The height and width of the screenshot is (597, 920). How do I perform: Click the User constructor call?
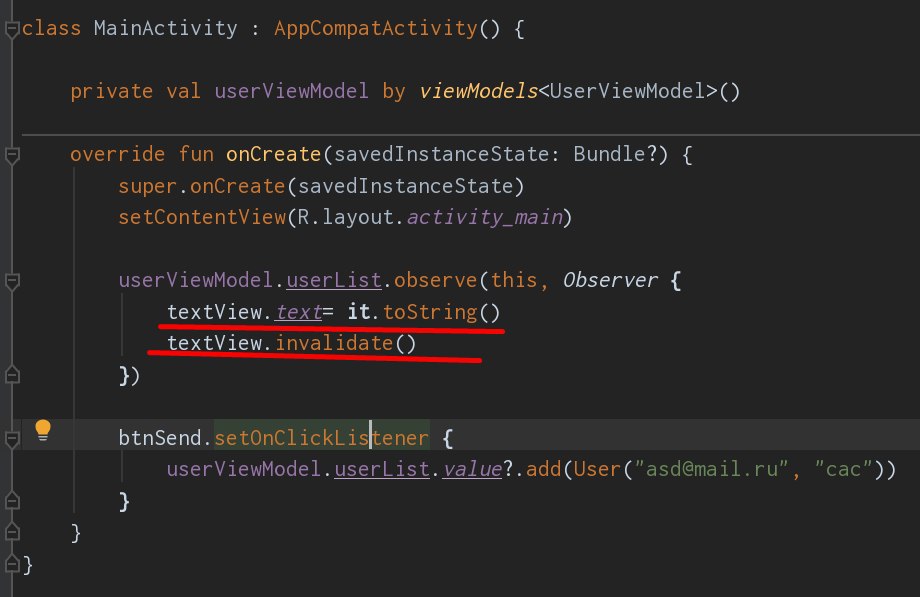click(597, 469)
